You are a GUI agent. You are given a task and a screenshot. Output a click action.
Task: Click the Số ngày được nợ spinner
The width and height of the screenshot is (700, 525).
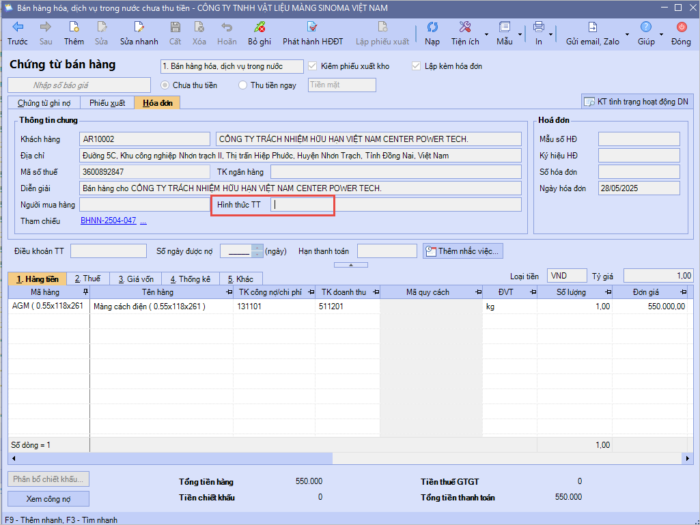(x=258, y=250)
